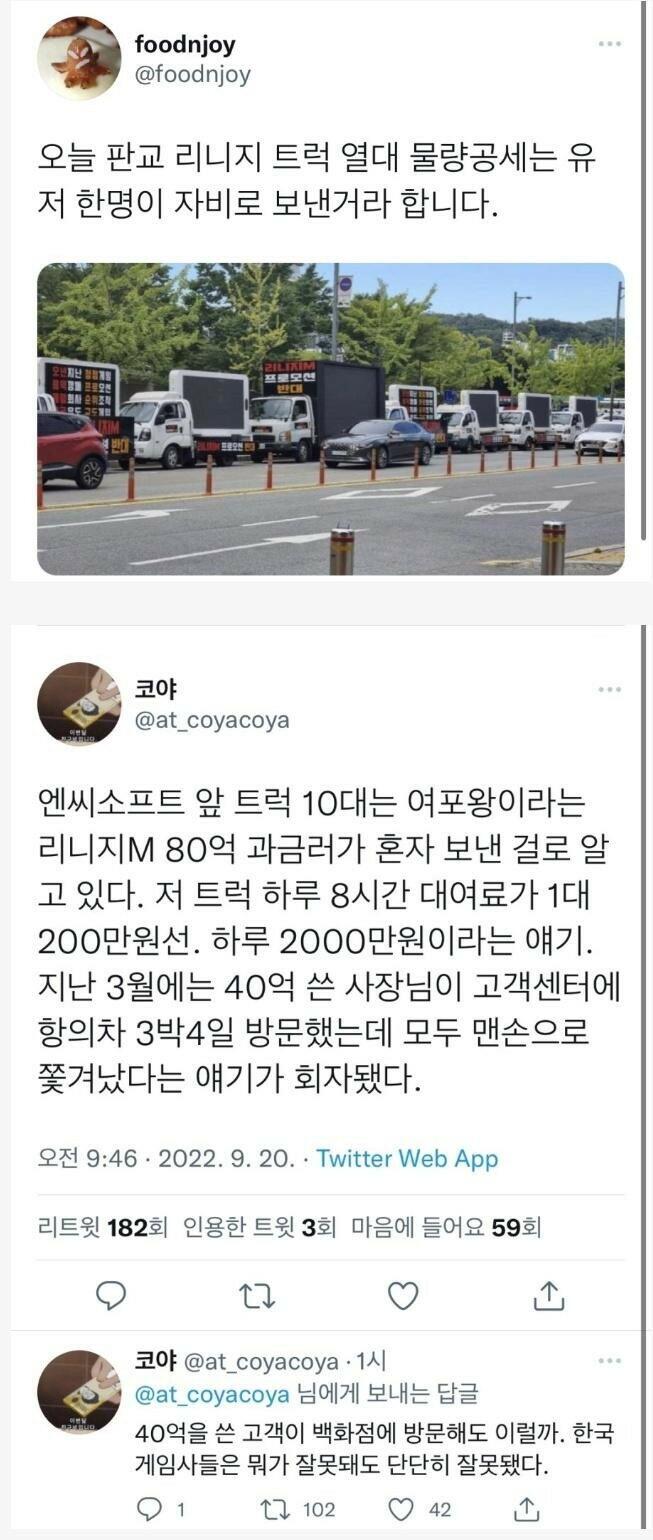This screenshot has height=1540, width=653.
Task: Retweet the reply showing 102 retweets
Action: coord(298,1509)
